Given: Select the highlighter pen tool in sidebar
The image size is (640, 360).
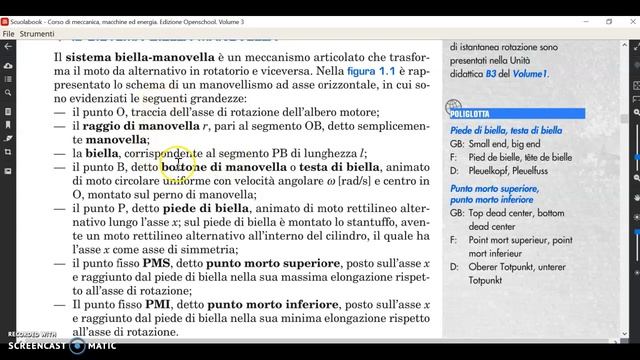Looking at the screenshot, I should coord(8,138).
